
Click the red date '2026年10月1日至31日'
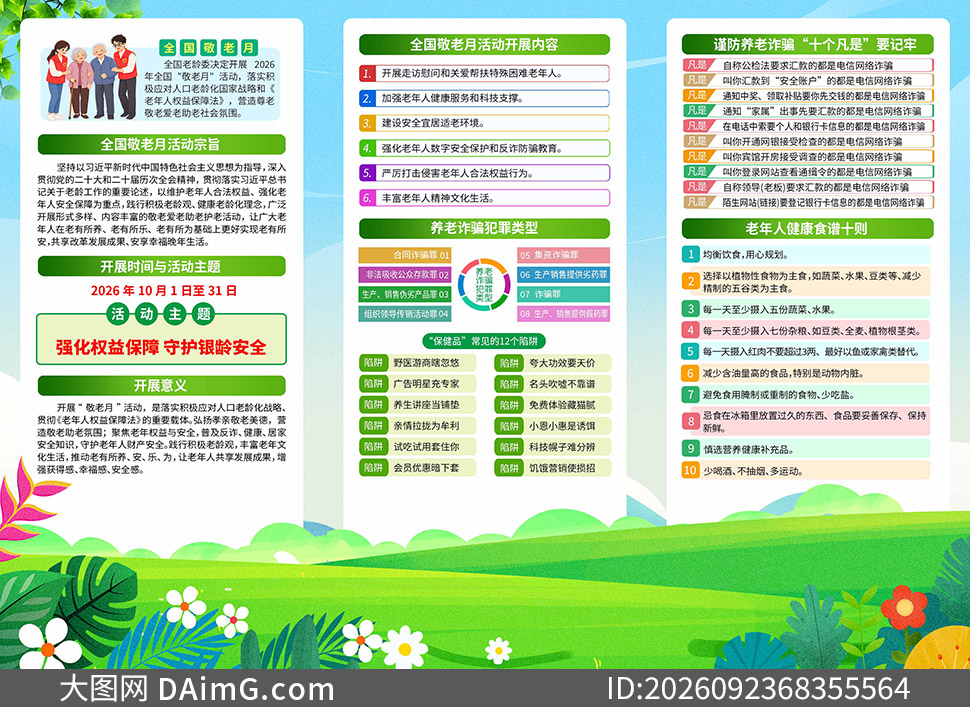(164, 291)
